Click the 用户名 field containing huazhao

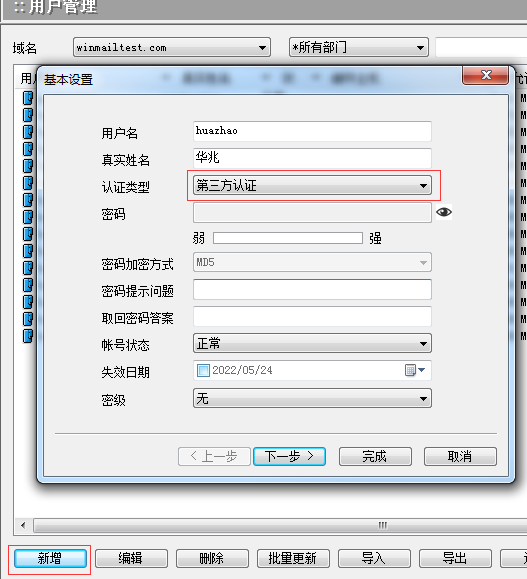coord(312,131)
